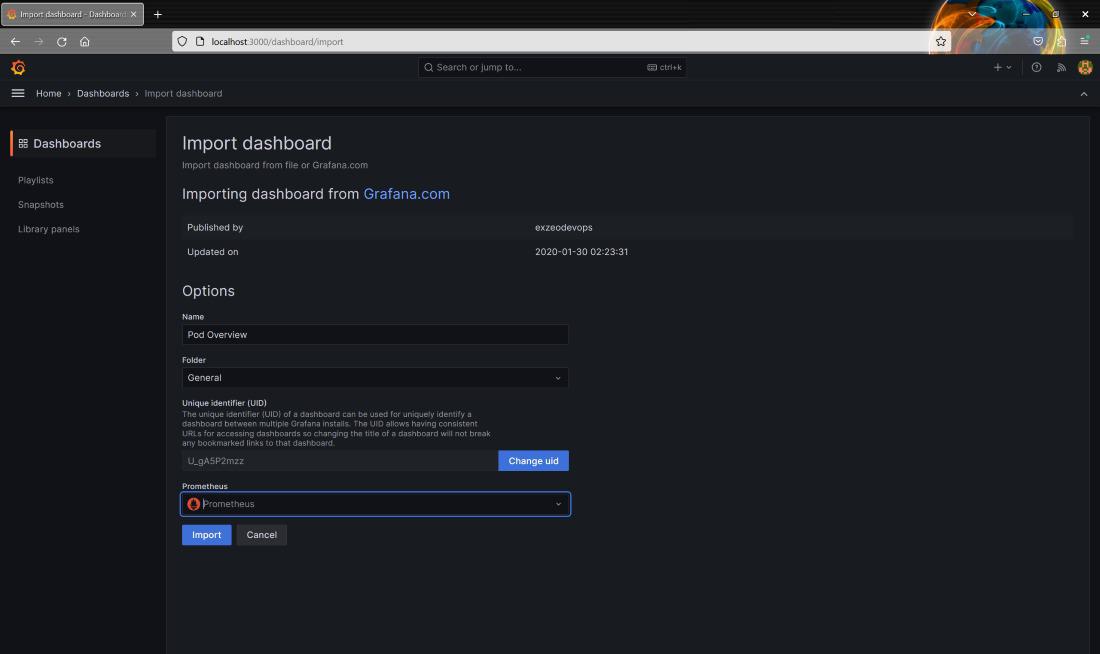
Task: Bookmark this page with the star
Action: 941,41
